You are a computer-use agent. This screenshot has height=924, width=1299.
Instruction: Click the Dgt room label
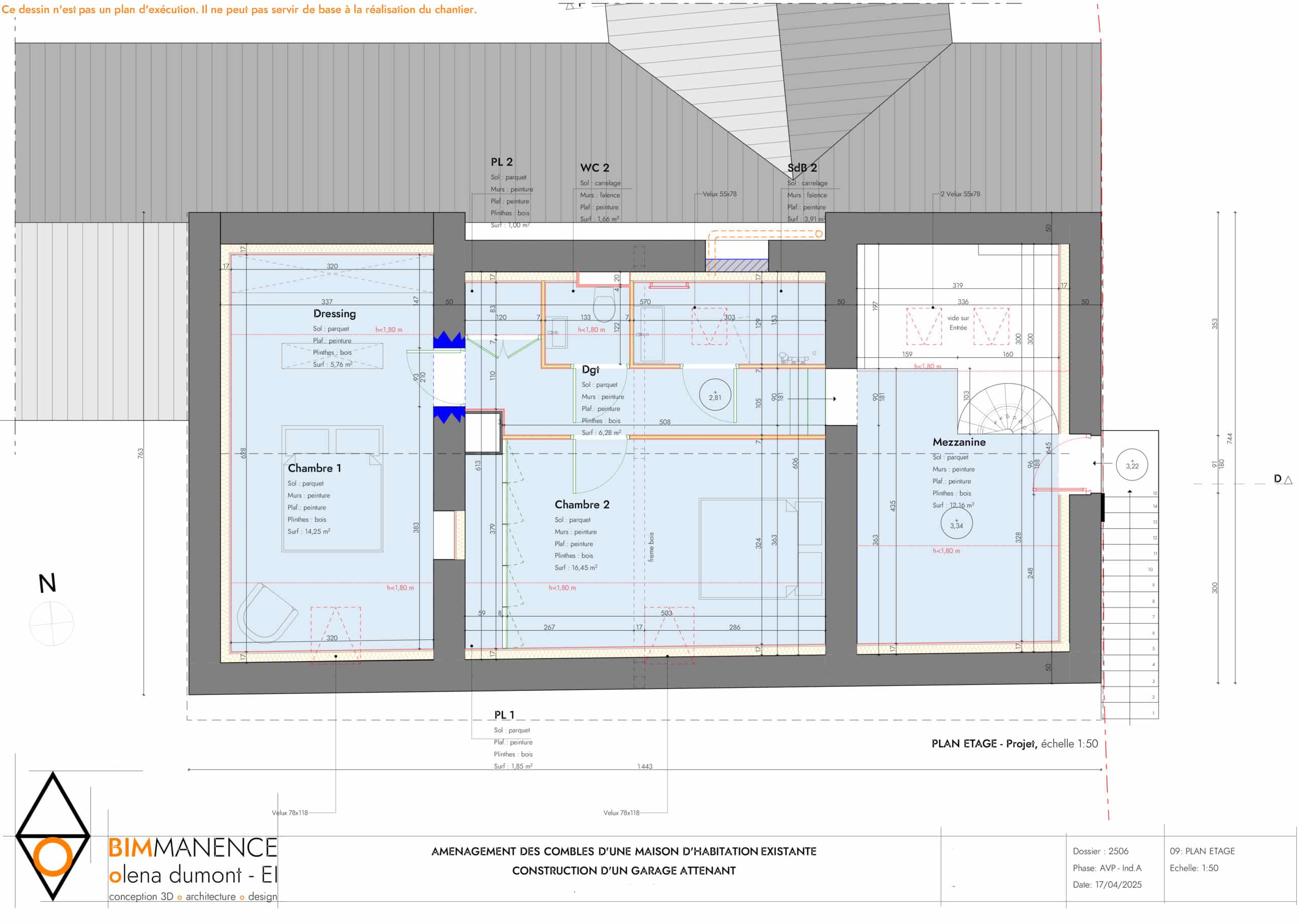[590, 370]
